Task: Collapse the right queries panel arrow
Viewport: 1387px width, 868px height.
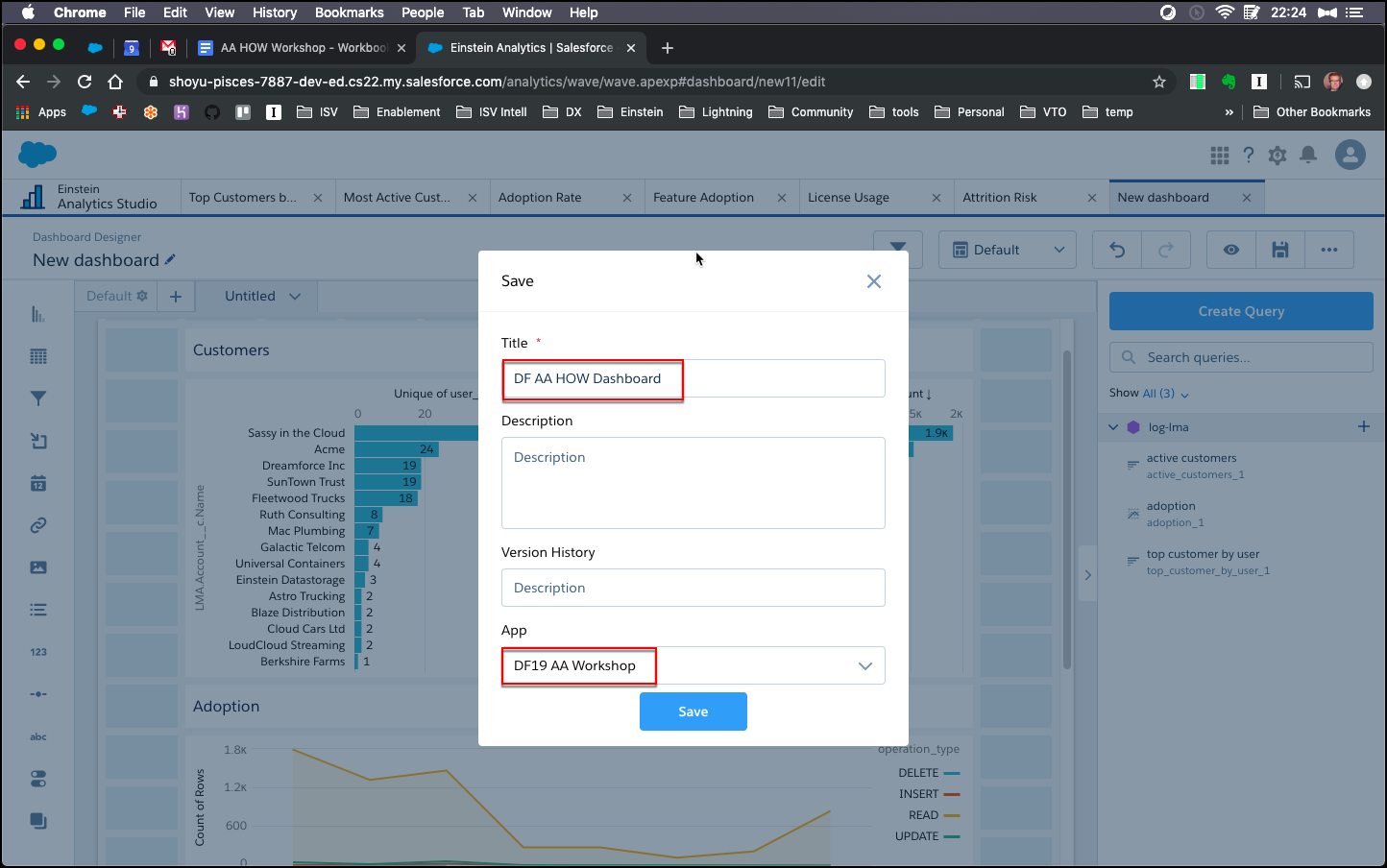Action: click(1087, 575)
